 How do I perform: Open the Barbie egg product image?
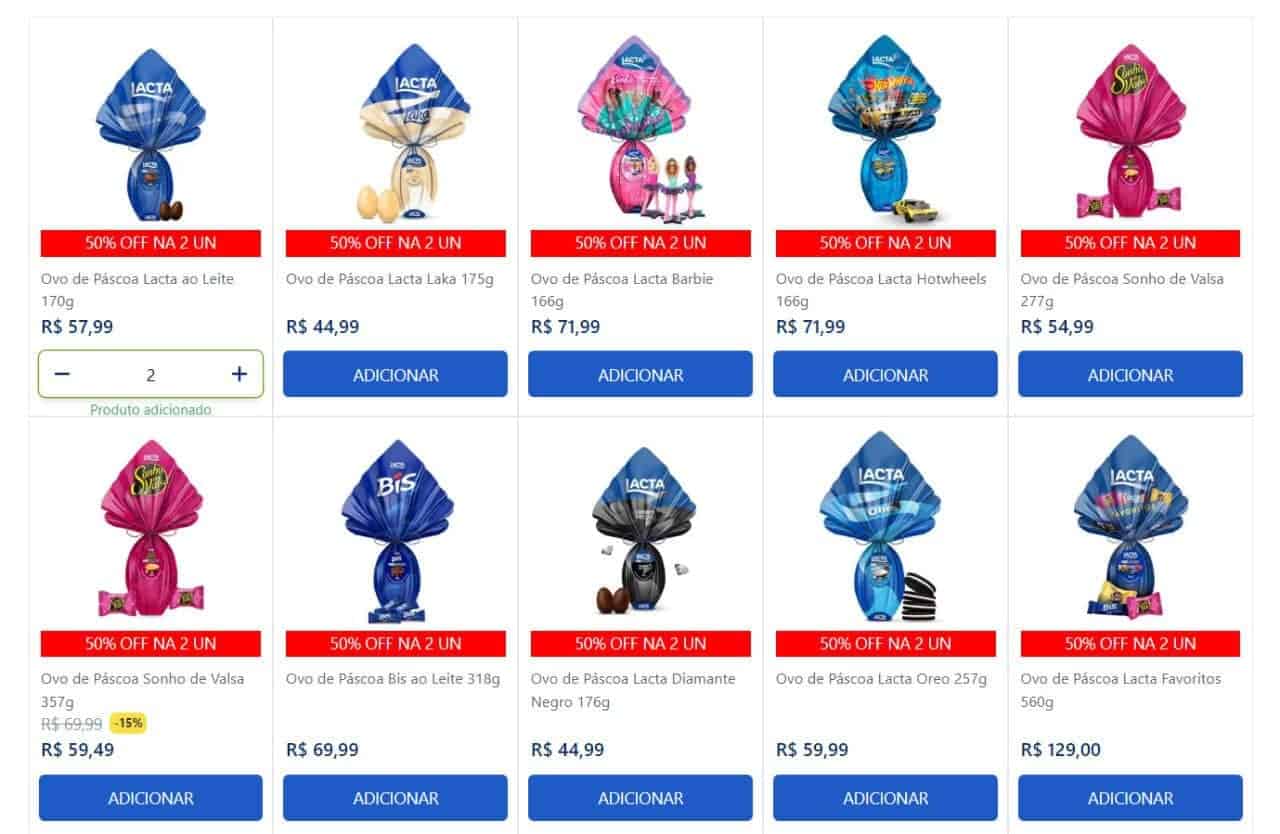(643, 128)
